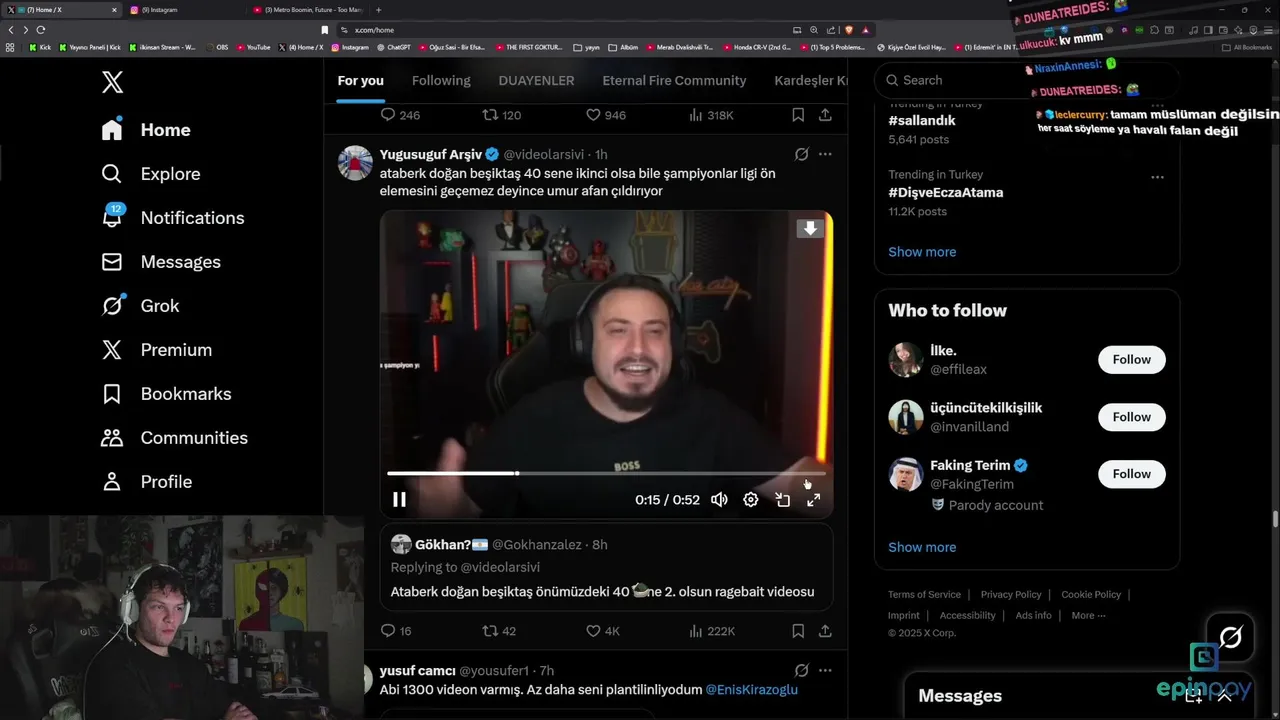
Task: Open the #sallandık trend
Action: 922,120
